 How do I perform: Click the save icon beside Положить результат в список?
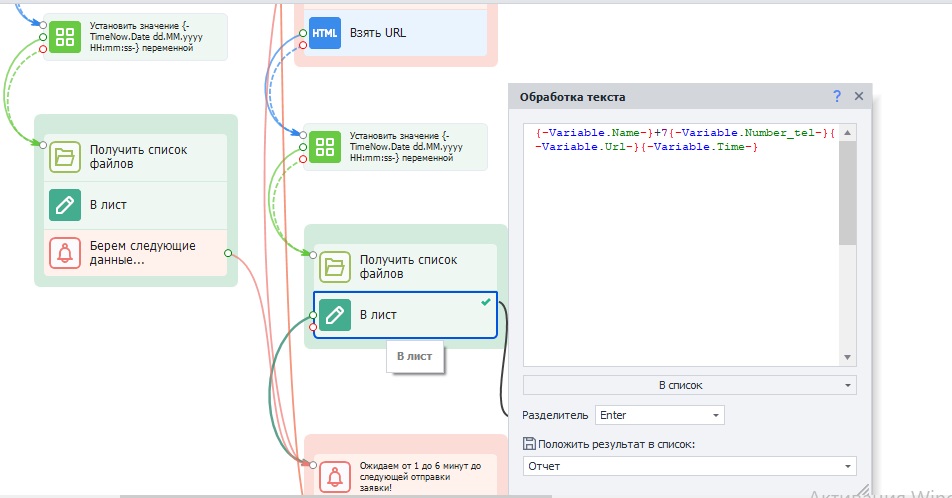pos(529,444)
